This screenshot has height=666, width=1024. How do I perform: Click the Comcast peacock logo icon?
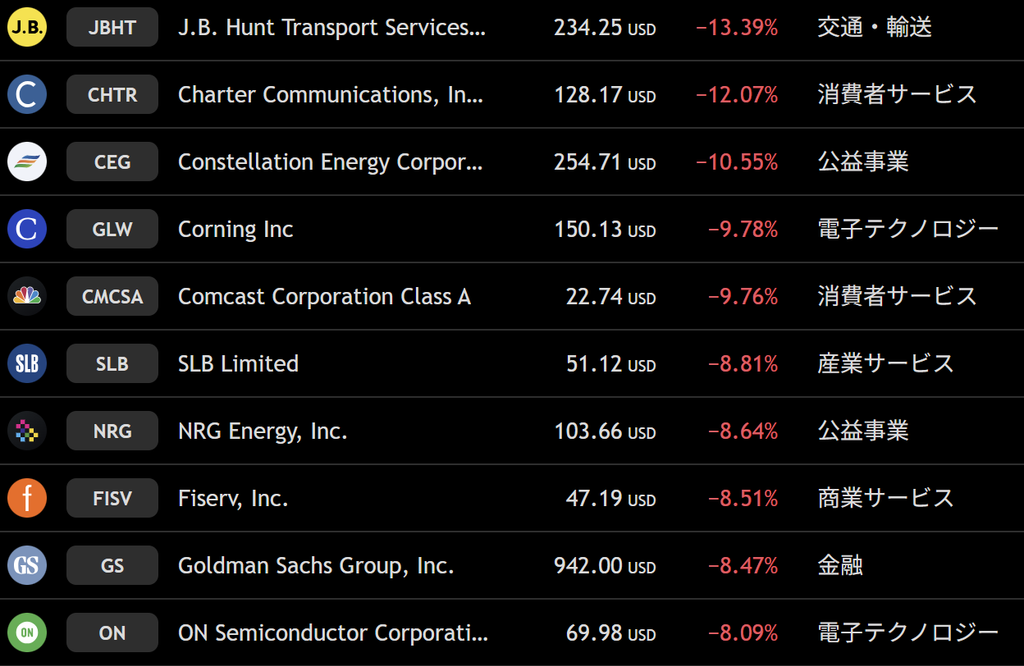27,296
